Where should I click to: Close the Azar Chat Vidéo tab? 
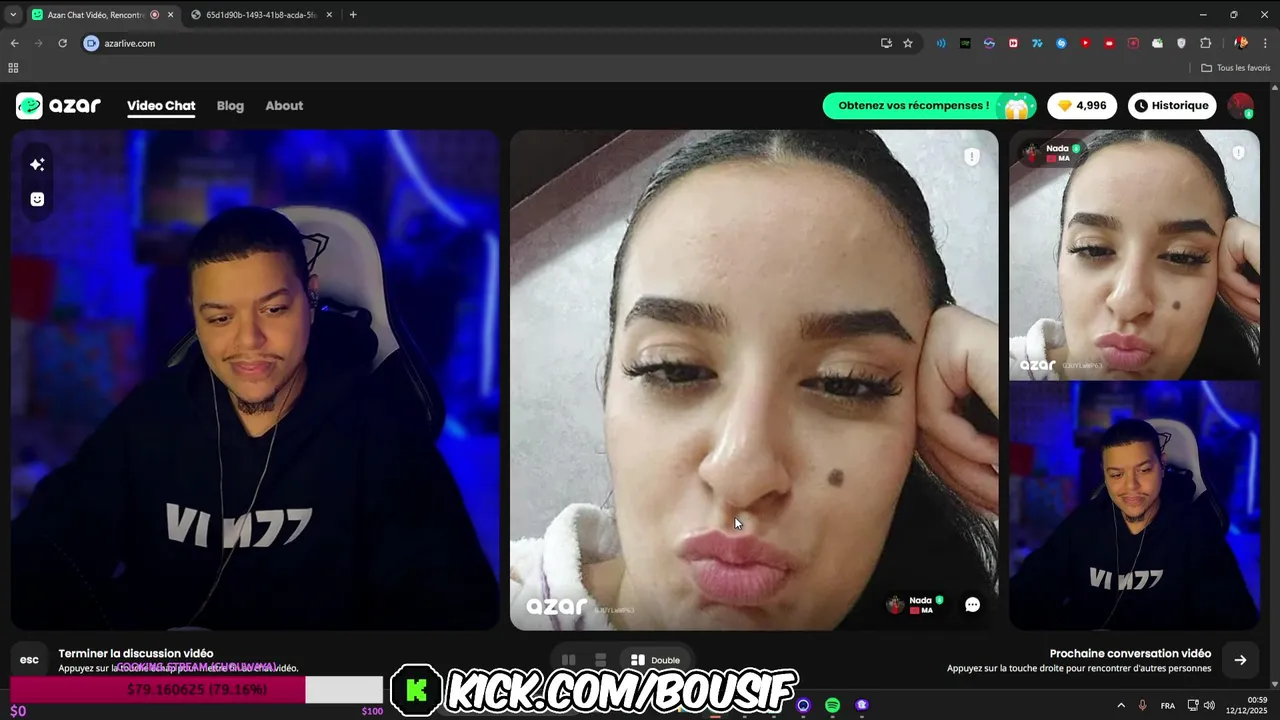170,15
